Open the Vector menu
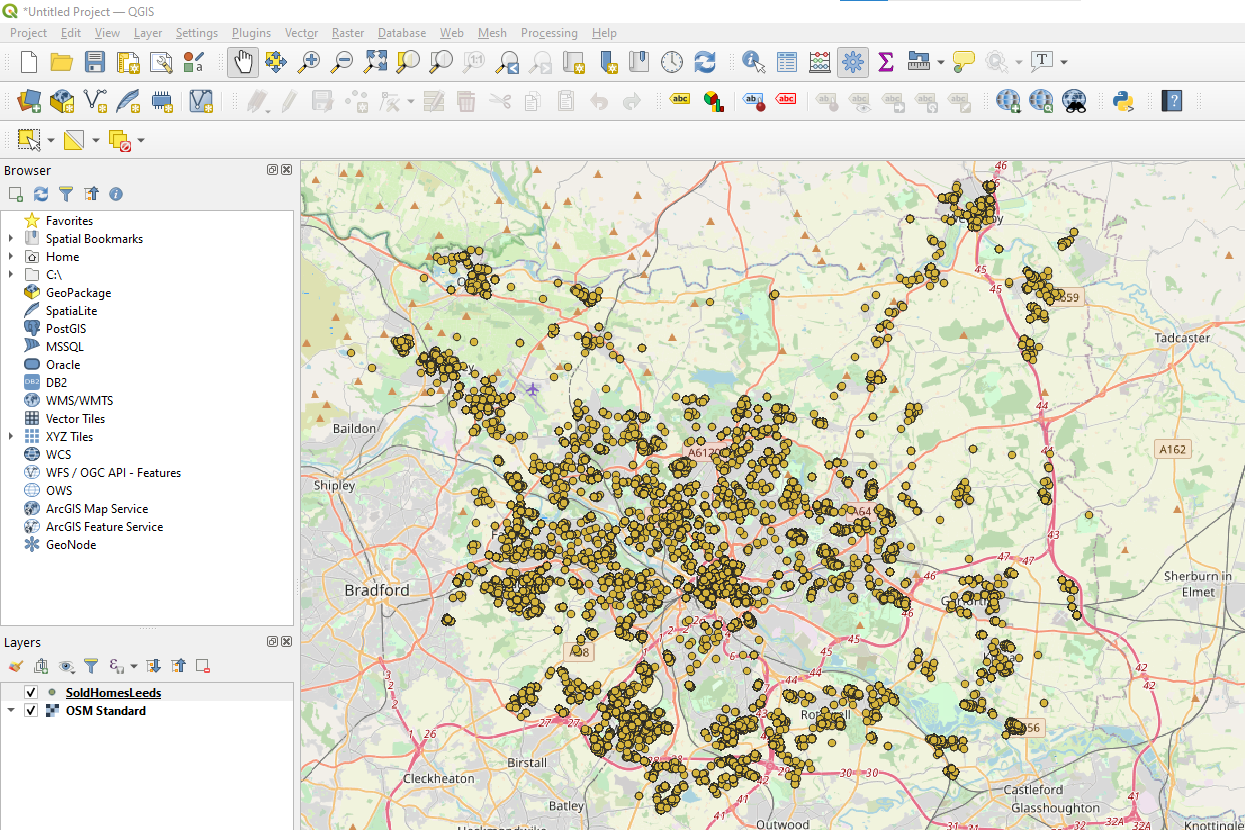The height and width of the screenshot is (830, 1245). click(301, 33)
